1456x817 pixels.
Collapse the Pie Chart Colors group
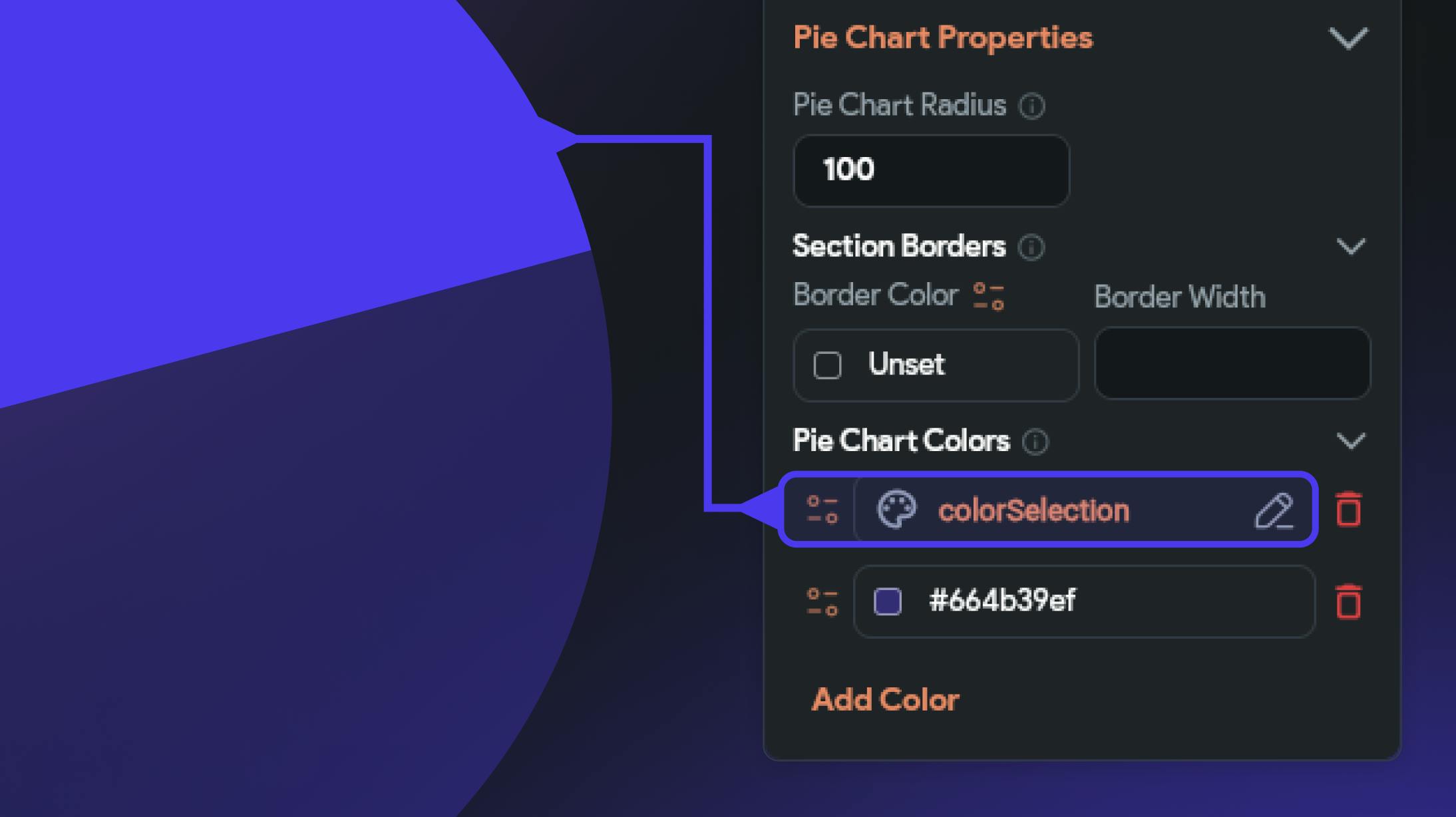[1351, 441]
